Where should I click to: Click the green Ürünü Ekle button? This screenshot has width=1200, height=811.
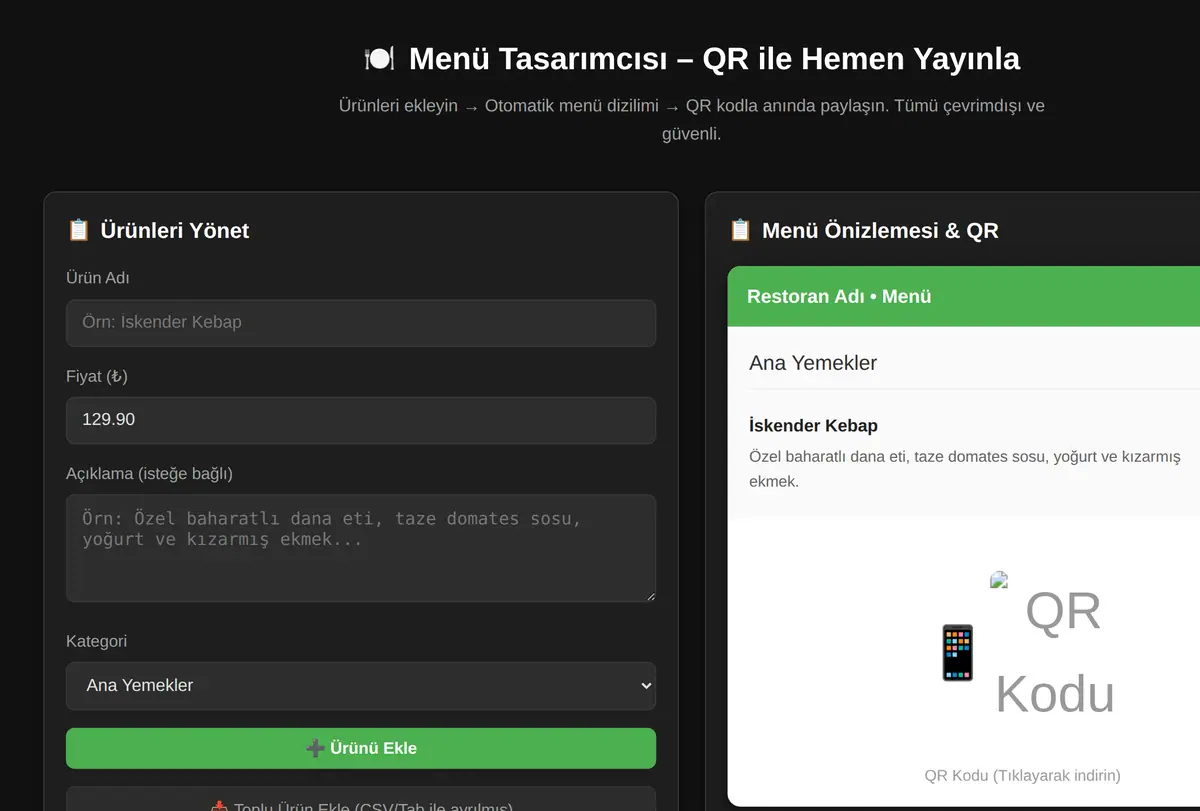pyautogui.click(x=361, y=748)
